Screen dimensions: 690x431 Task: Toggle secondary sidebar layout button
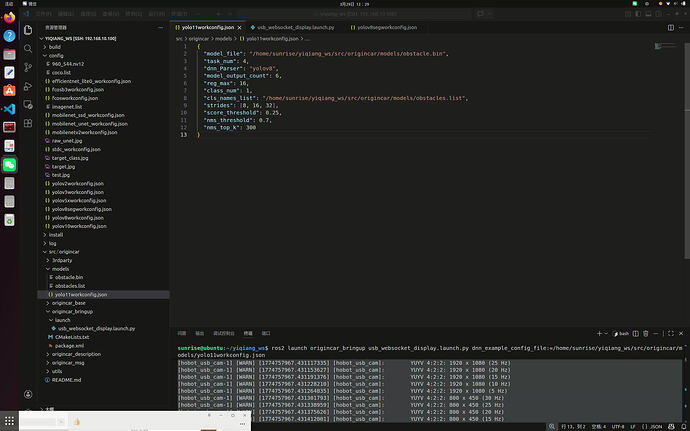658,14
